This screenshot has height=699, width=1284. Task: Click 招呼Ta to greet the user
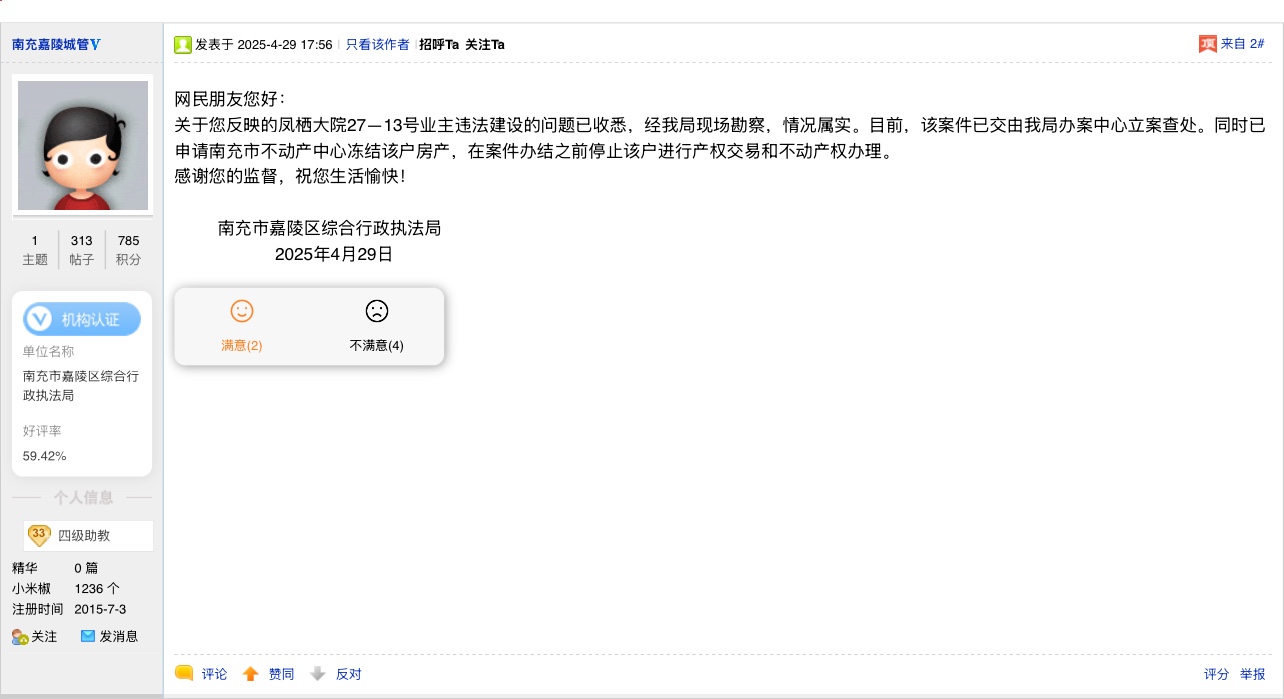coord(439,44)
